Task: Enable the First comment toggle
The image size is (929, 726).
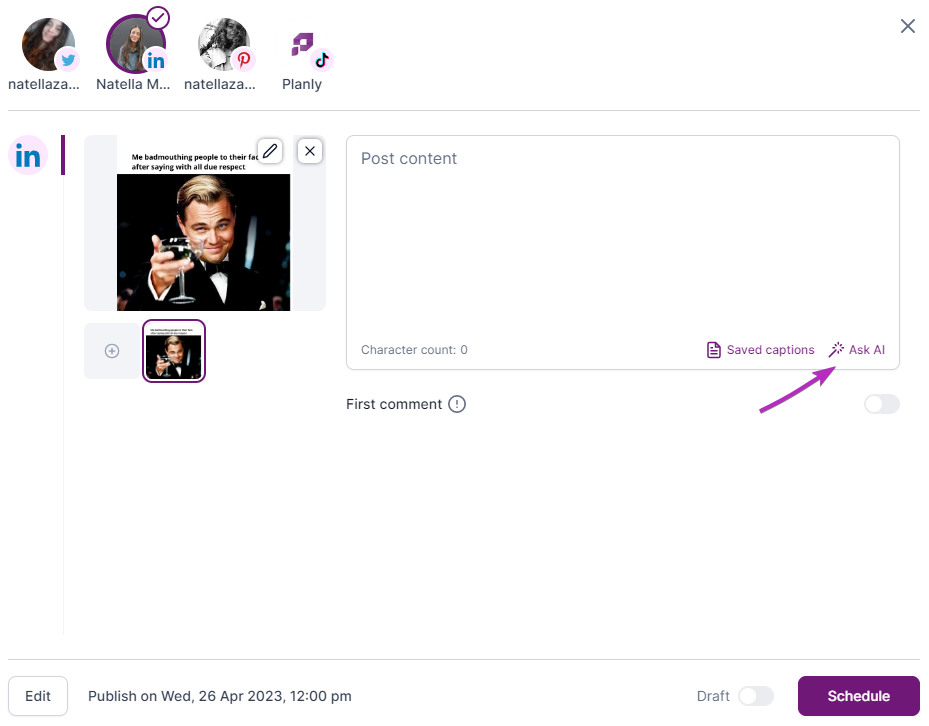Action: pos(882,404)
